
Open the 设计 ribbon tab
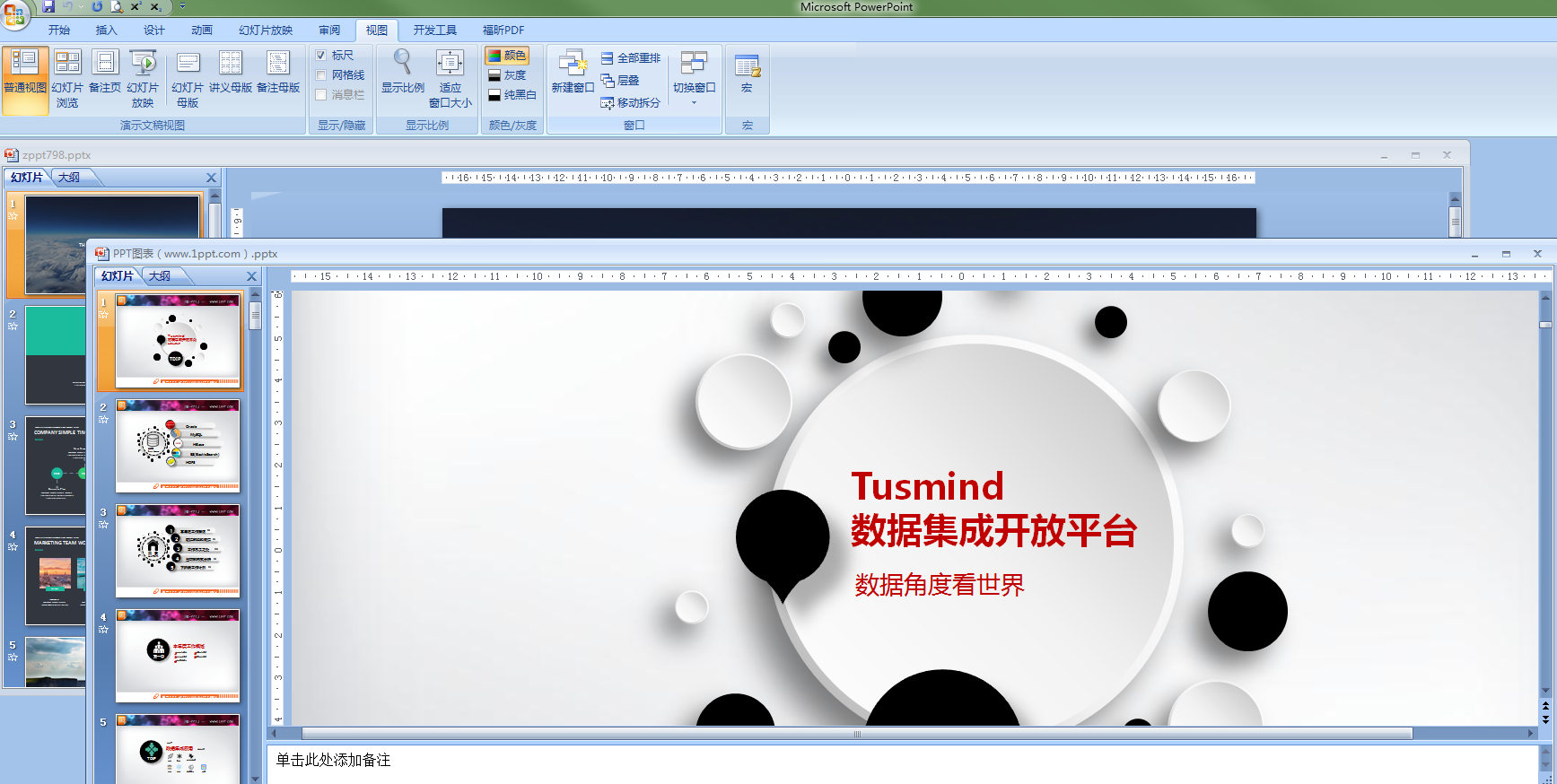pyautogui.click(x=154, y=30)
